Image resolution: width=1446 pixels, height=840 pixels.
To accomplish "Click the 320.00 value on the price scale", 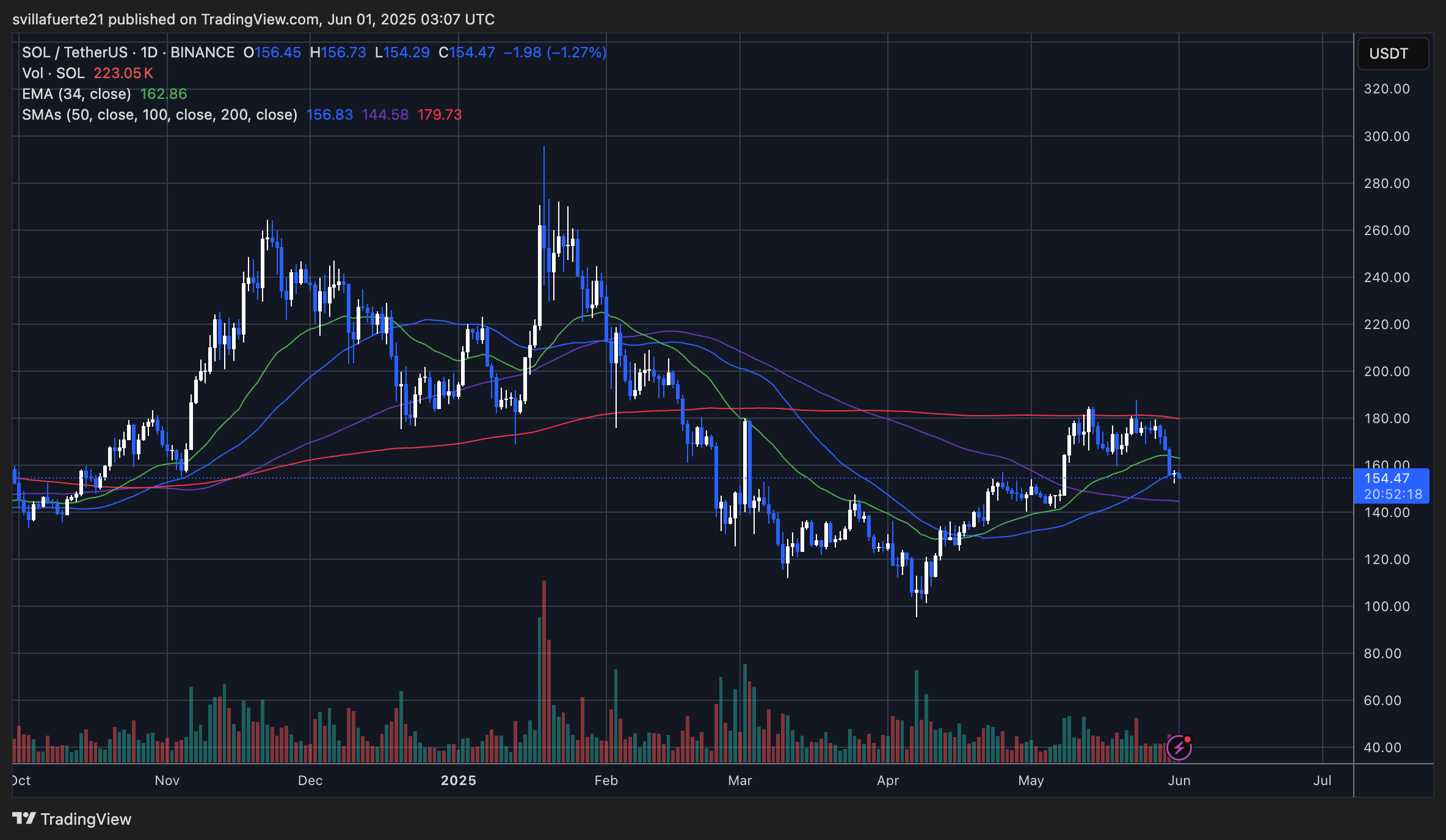I will pyautogui.click(x=1386, y=88).
